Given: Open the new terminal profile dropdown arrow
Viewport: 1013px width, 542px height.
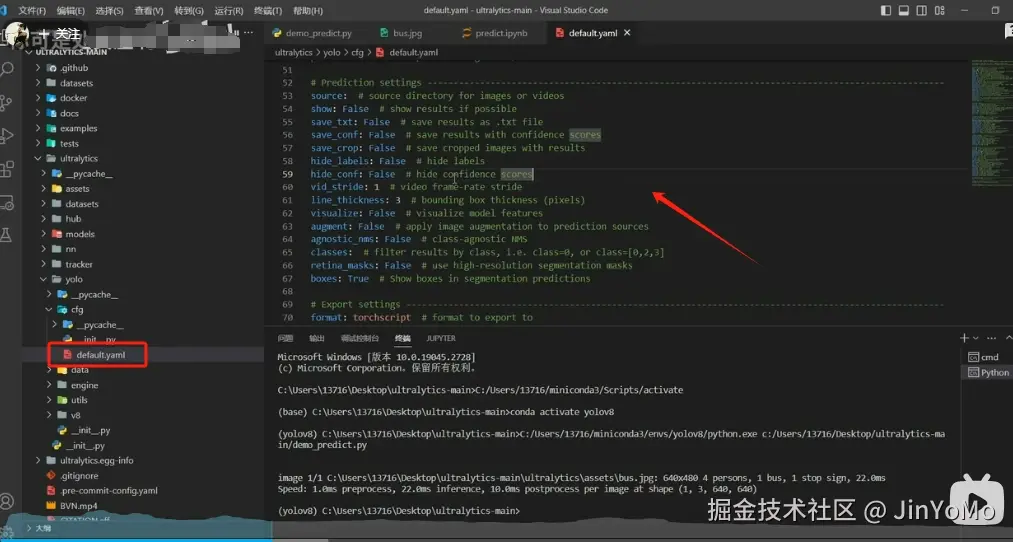Looking at the screenshot, I should 976,338.
